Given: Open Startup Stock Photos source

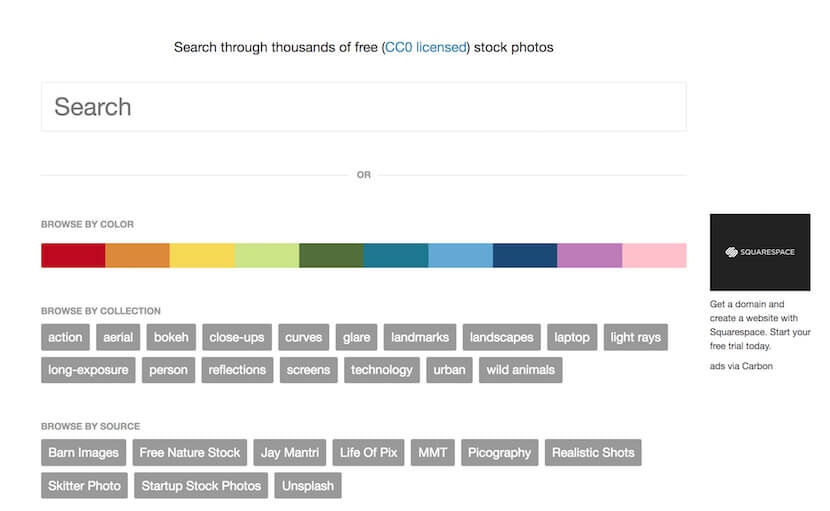Looking at the screenshot, I should [x=201, y=486].
